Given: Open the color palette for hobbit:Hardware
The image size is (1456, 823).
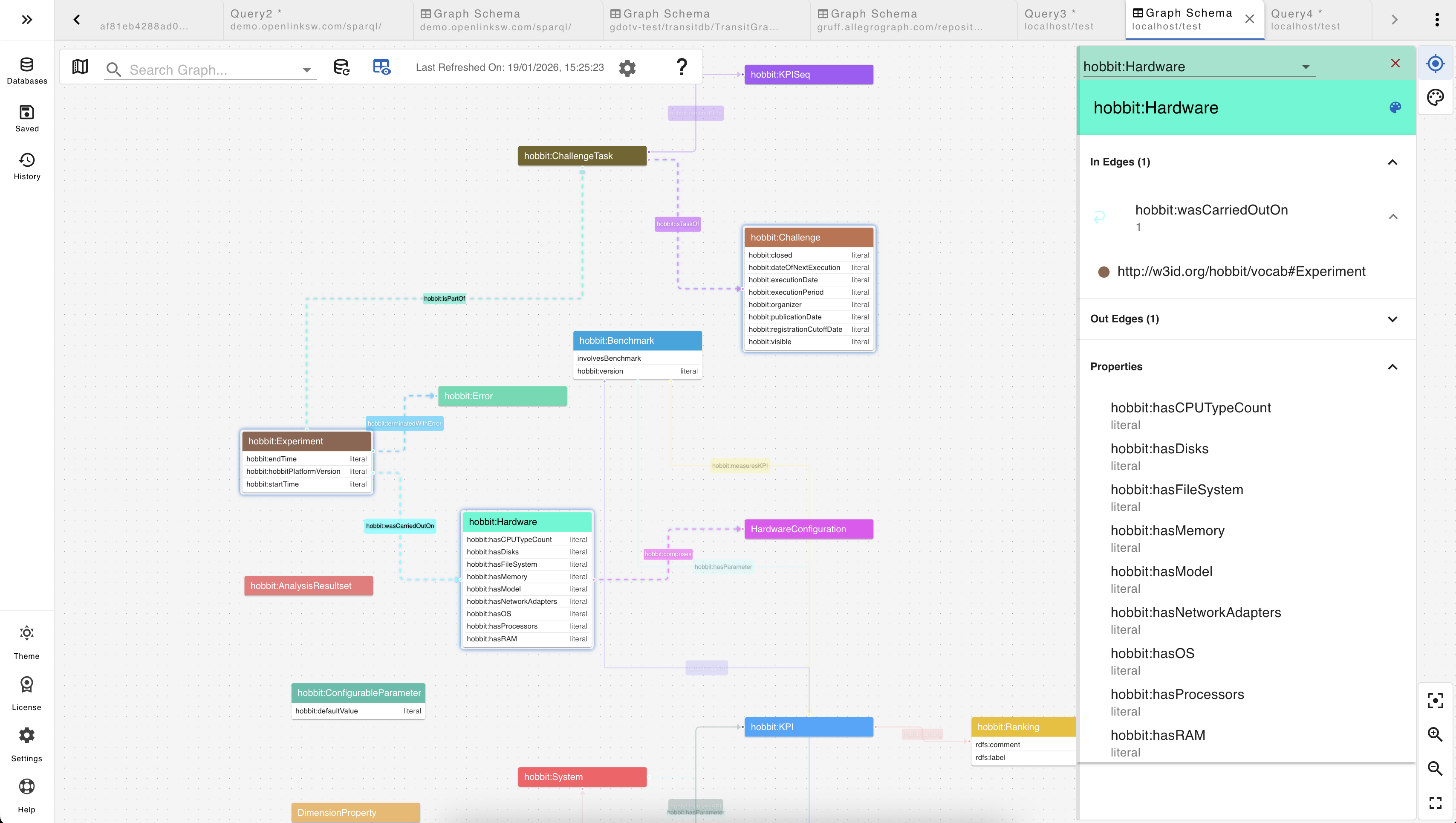Looking at the screenshot, I should [x=1395, y=107].
